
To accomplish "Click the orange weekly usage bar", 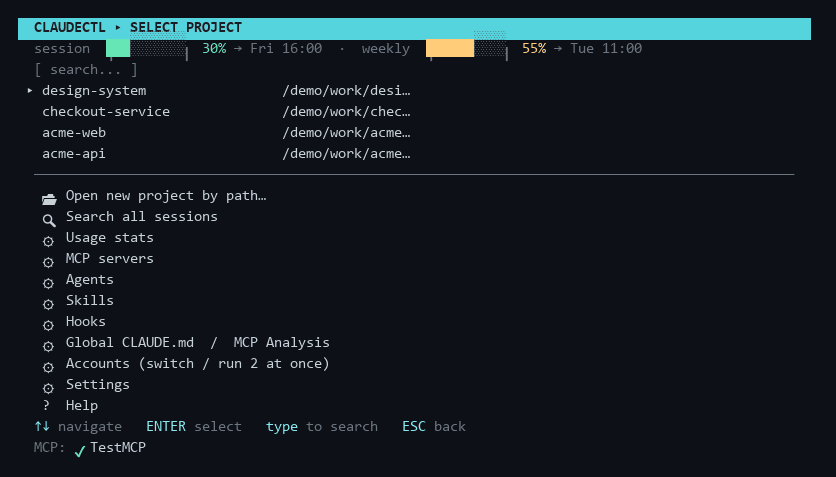I will point(450,48).
